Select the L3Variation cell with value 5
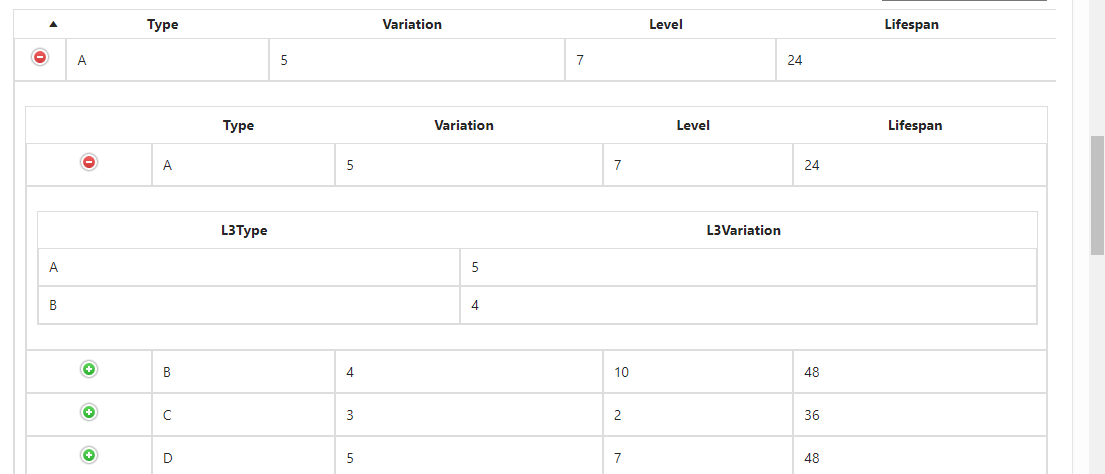The width and height of the screenshot is (1105, 474). (x=748, y=268)
